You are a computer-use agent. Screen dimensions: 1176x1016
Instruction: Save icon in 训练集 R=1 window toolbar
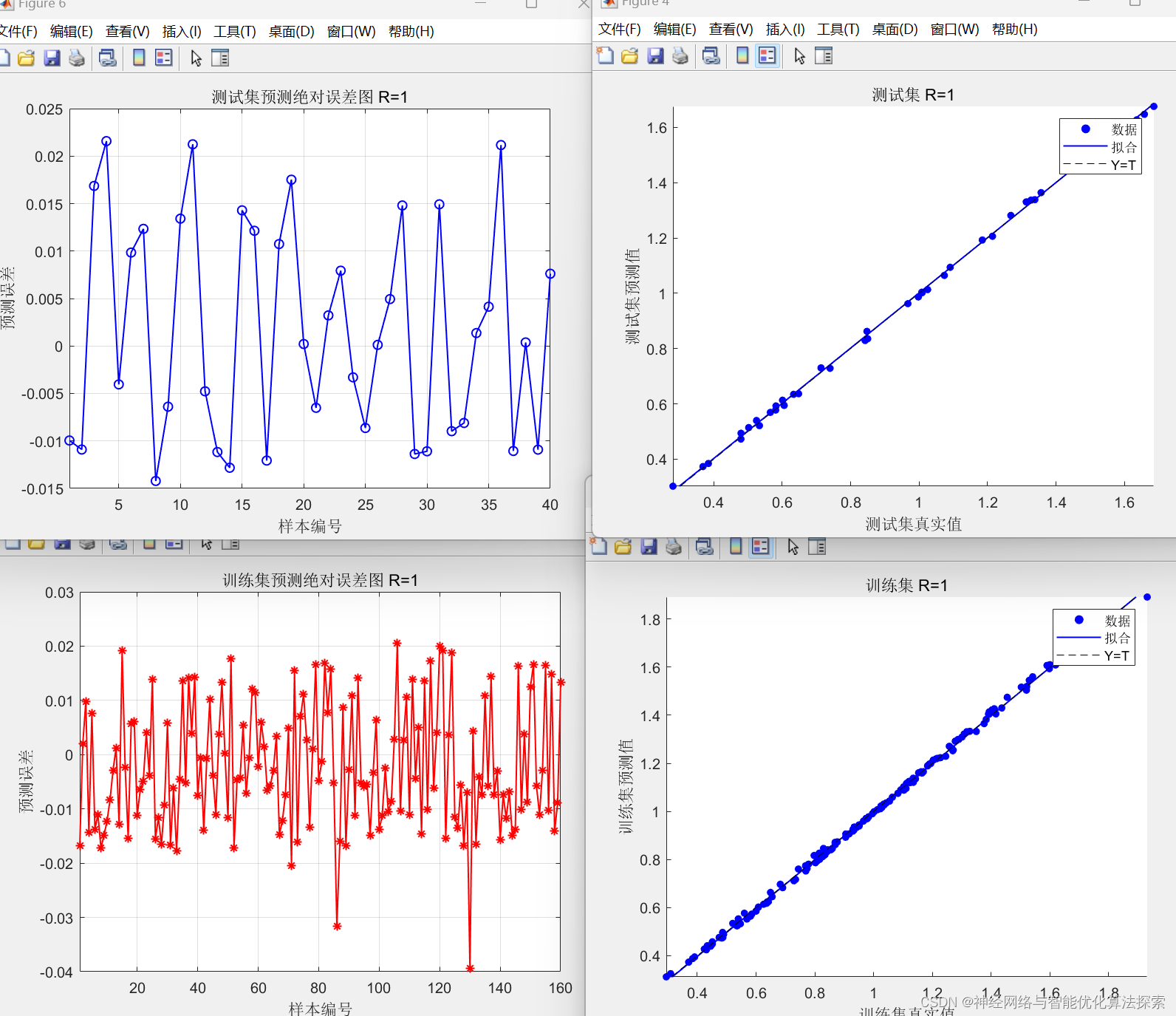tap(649, 546)
